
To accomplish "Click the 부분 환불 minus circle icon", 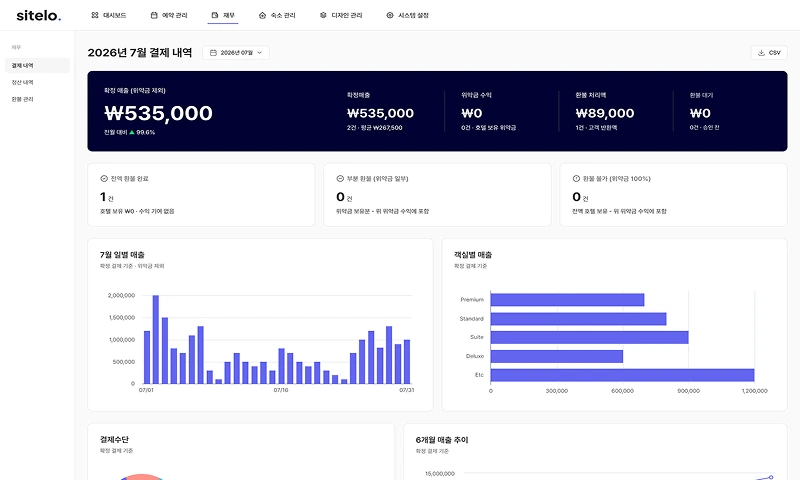I will coord(340,179).
